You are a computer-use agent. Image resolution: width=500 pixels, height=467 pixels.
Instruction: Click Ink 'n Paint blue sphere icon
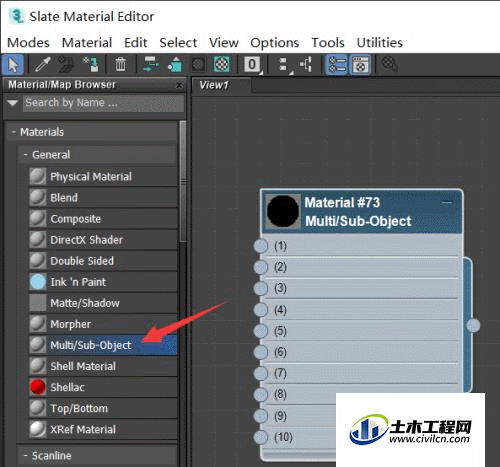click(x=38, y=282)
